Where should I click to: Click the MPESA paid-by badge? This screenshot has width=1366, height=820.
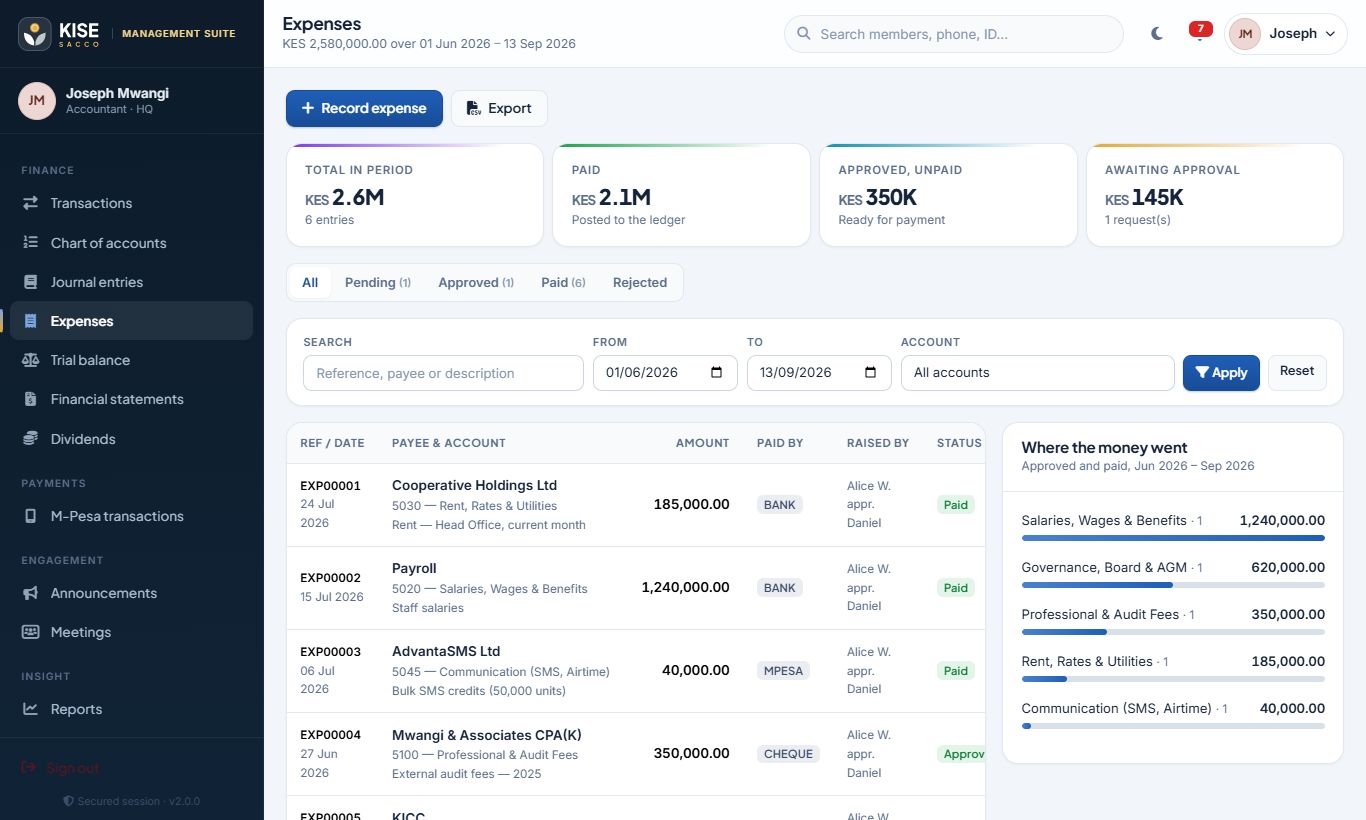(x=783, y=671)
